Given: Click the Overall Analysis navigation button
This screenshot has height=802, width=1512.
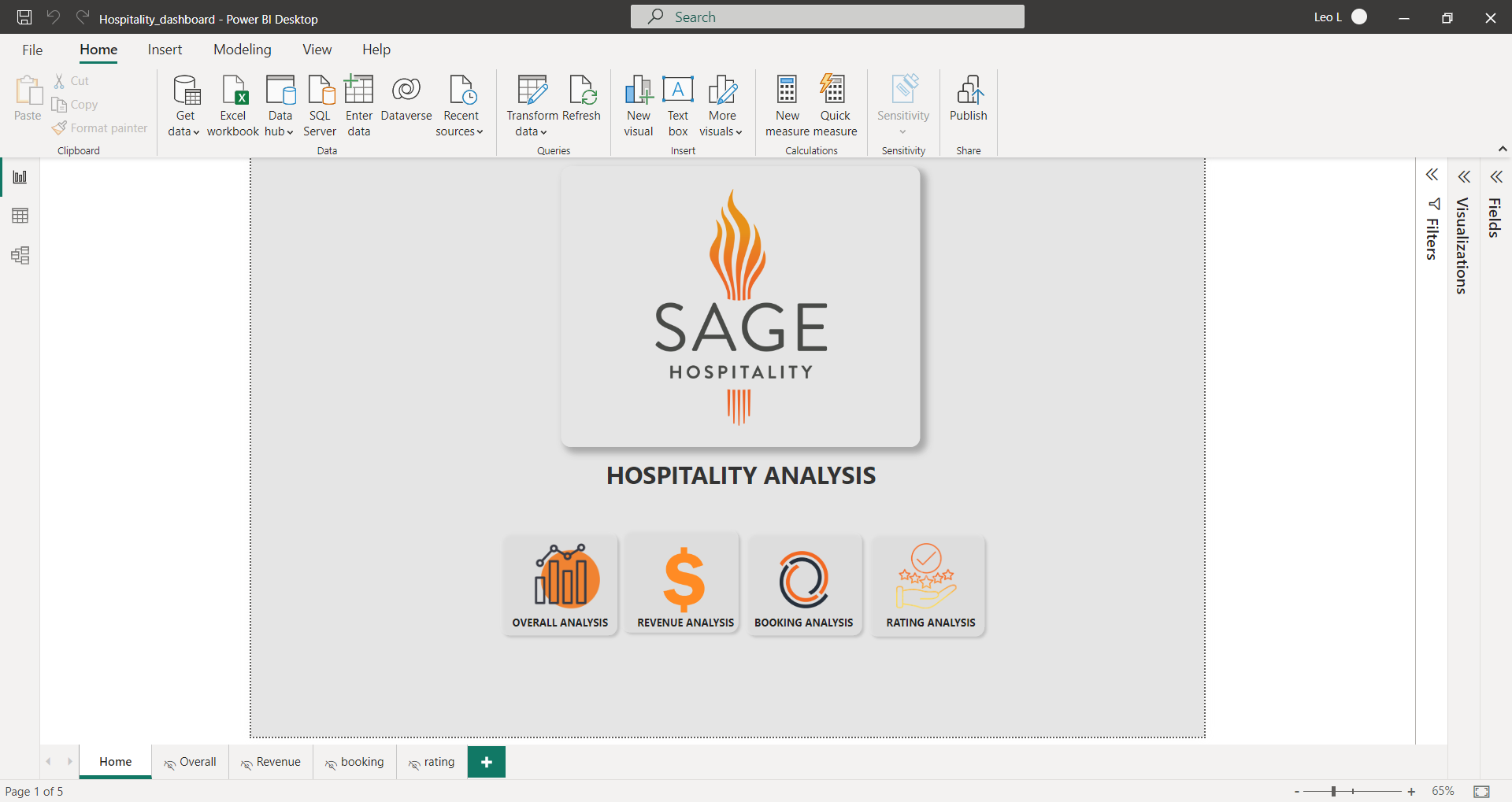Looking at the screenshot, I should tap(561, 586).
